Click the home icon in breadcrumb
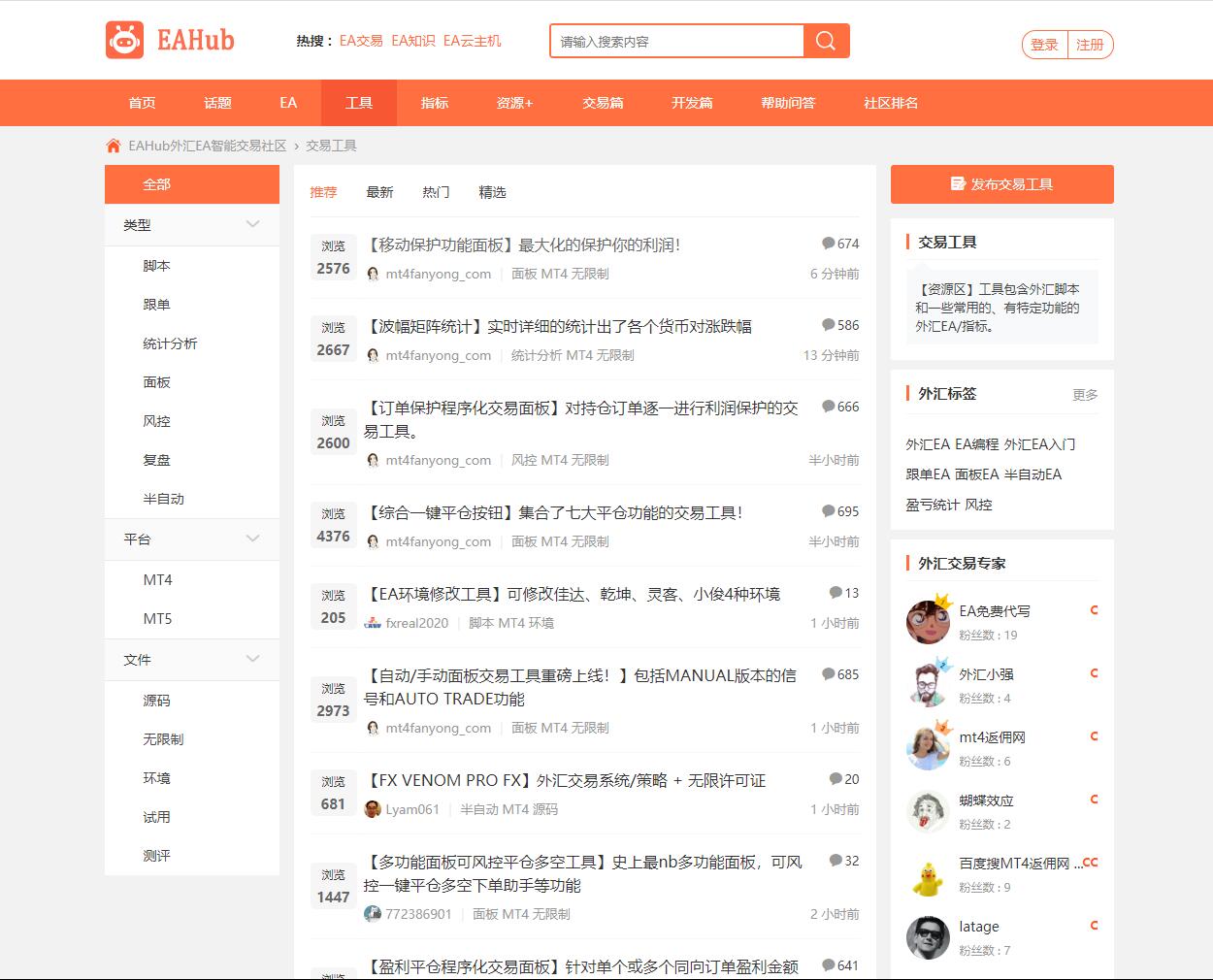The width and height of the screenshot is (1213, 980). click(x=114, y=146)
